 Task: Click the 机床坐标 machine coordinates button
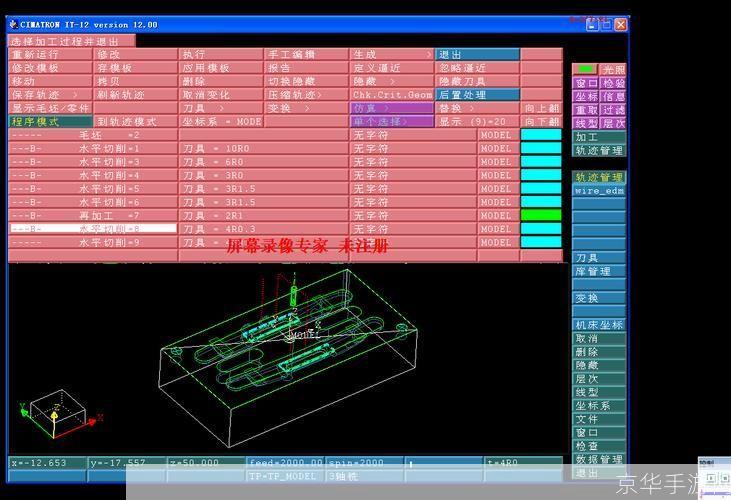click(x=599, y=325)
